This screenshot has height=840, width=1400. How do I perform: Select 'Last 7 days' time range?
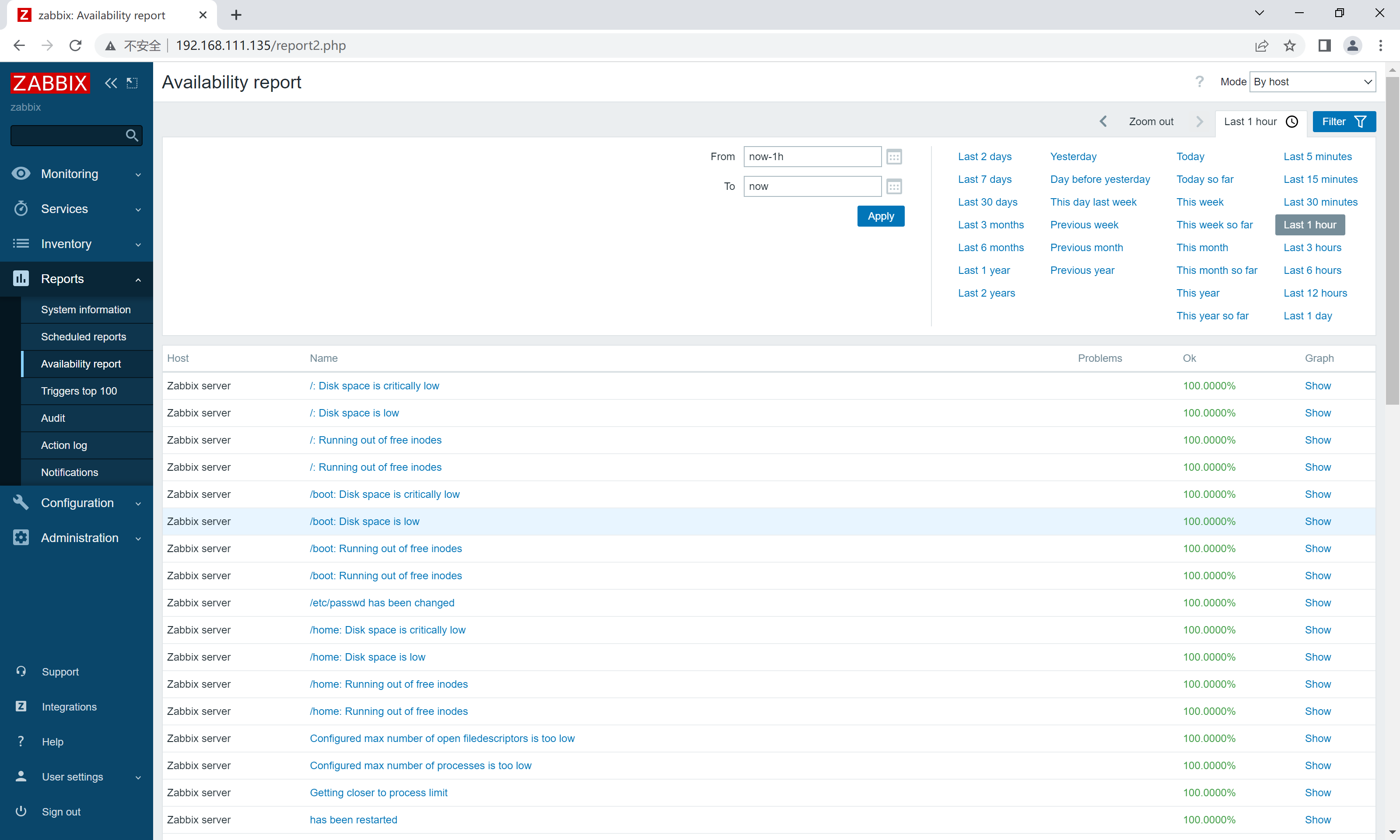coord(985,179)
